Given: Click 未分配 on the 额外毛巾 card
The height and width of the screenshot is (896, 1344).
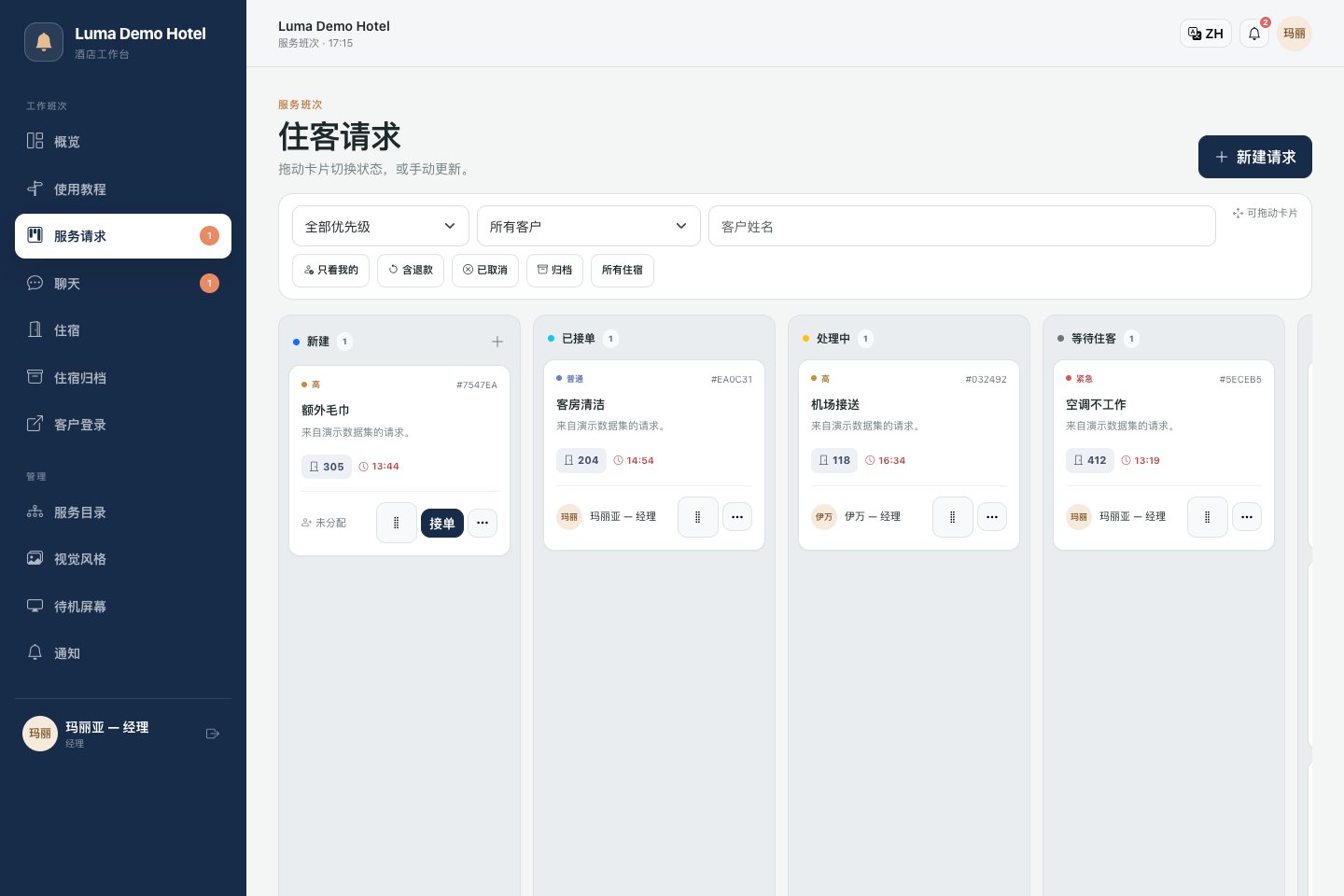Looking at the screenshot, I should [x=324, y=523].
